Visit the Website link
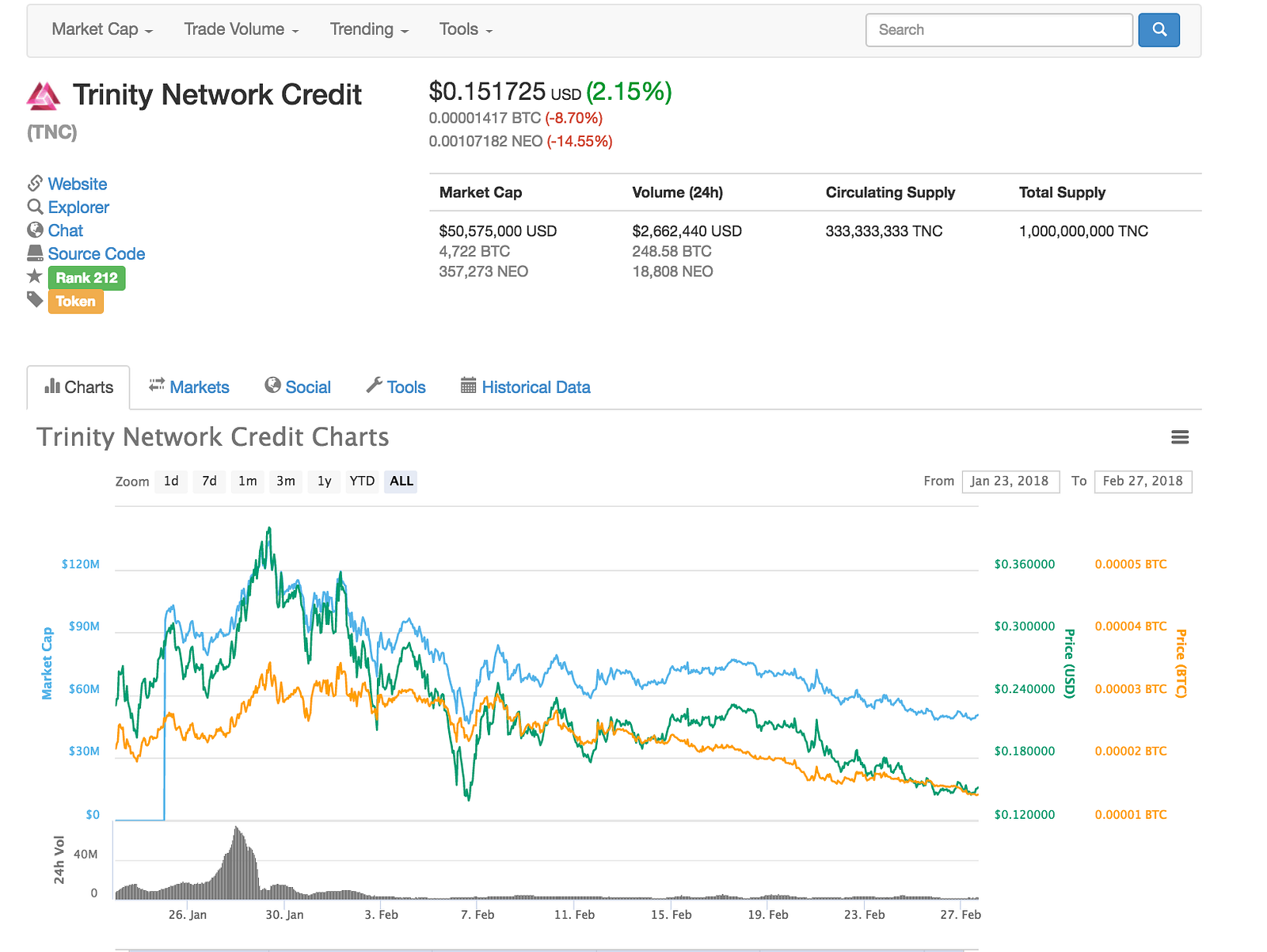 pyautogui.click(x=78, y=184)
